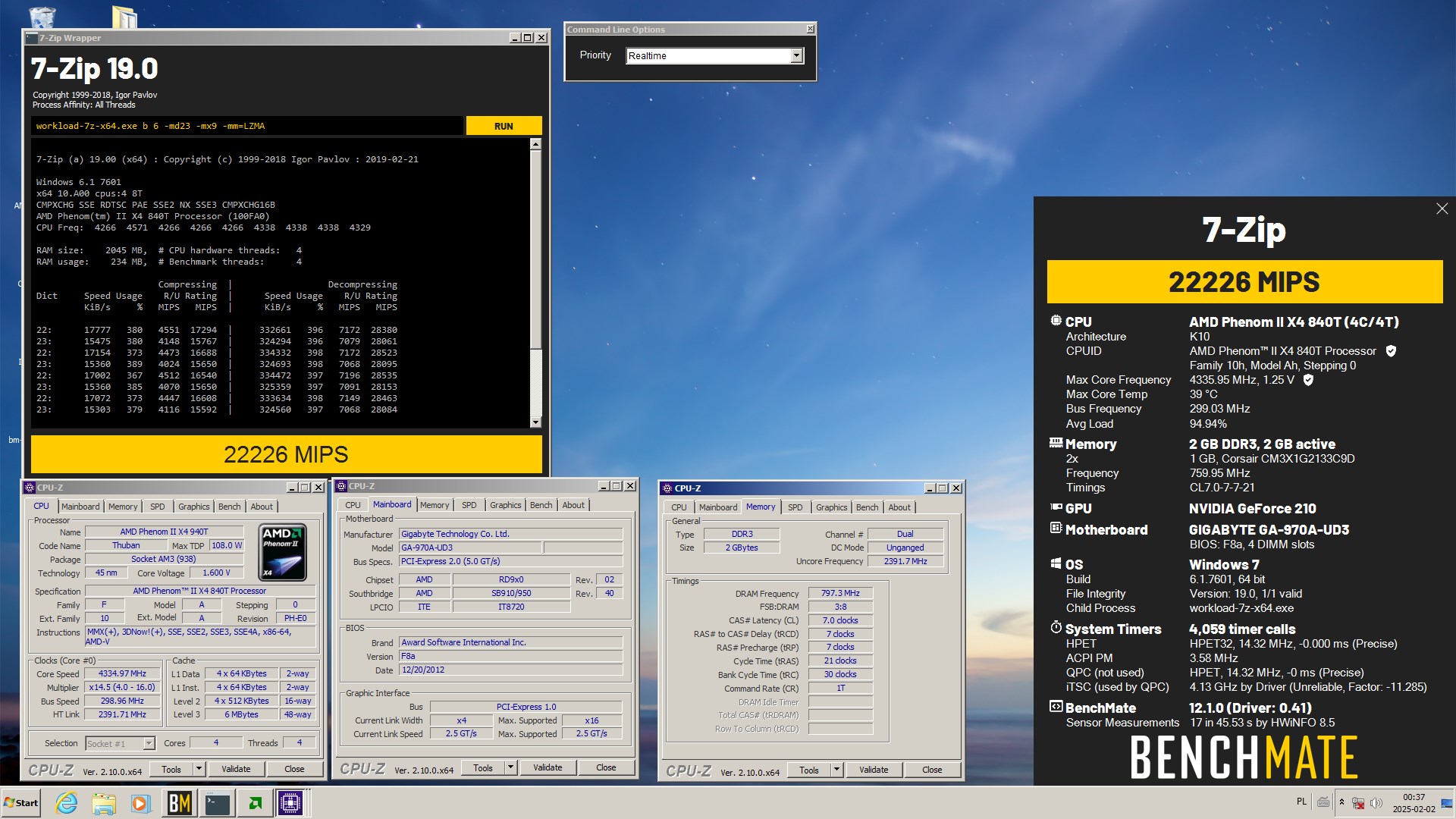
Task: Switch to the console window taskbar icon
Action: tap(217, 802)
